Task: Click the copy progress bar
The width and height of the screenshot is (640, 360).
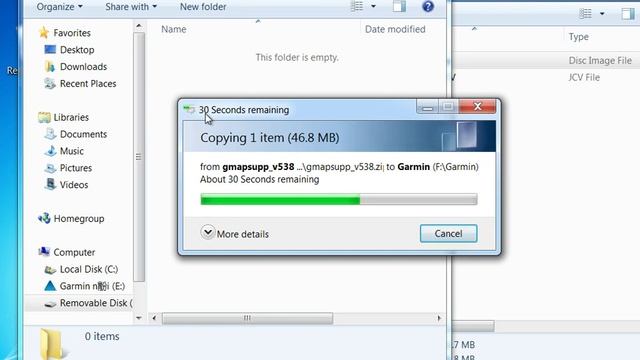Action: 339,200
